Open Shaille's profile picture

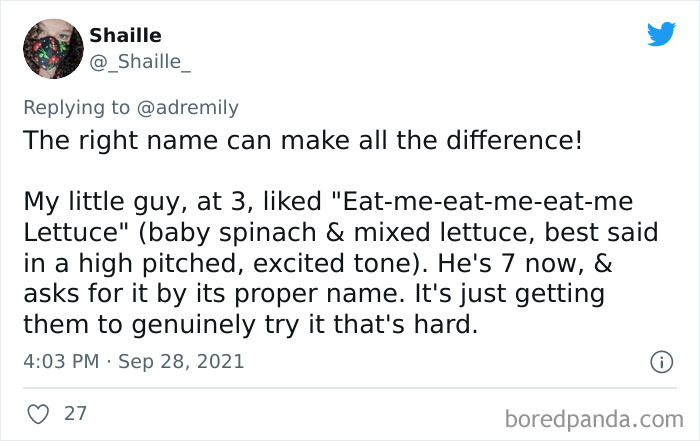click(50, 48)
